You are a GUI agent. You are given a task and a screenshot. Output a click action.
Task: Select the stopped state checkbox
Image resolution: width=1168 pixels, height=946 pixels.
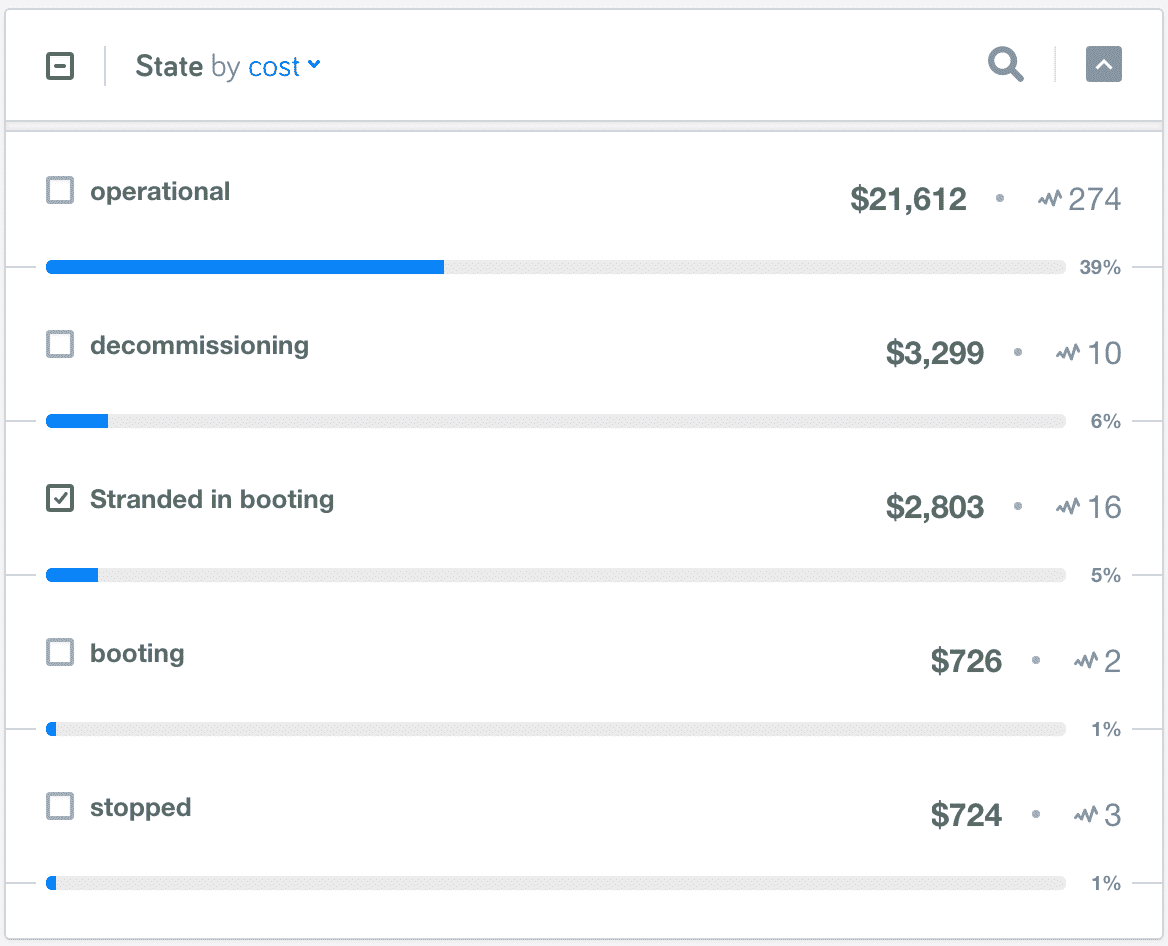pyautogui.click(x=60, y=807)
